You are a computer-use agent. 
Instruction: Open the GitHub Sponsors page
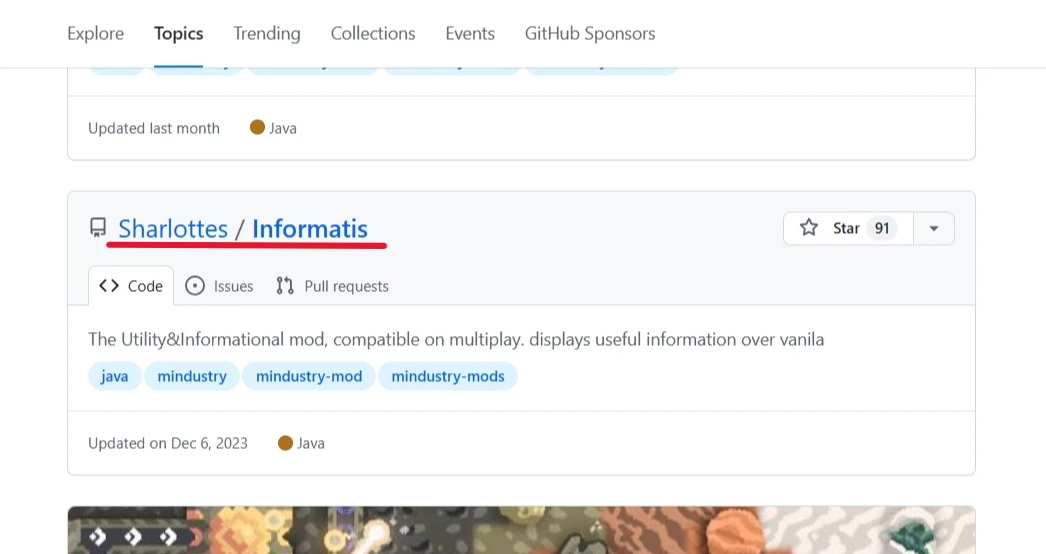590,33
